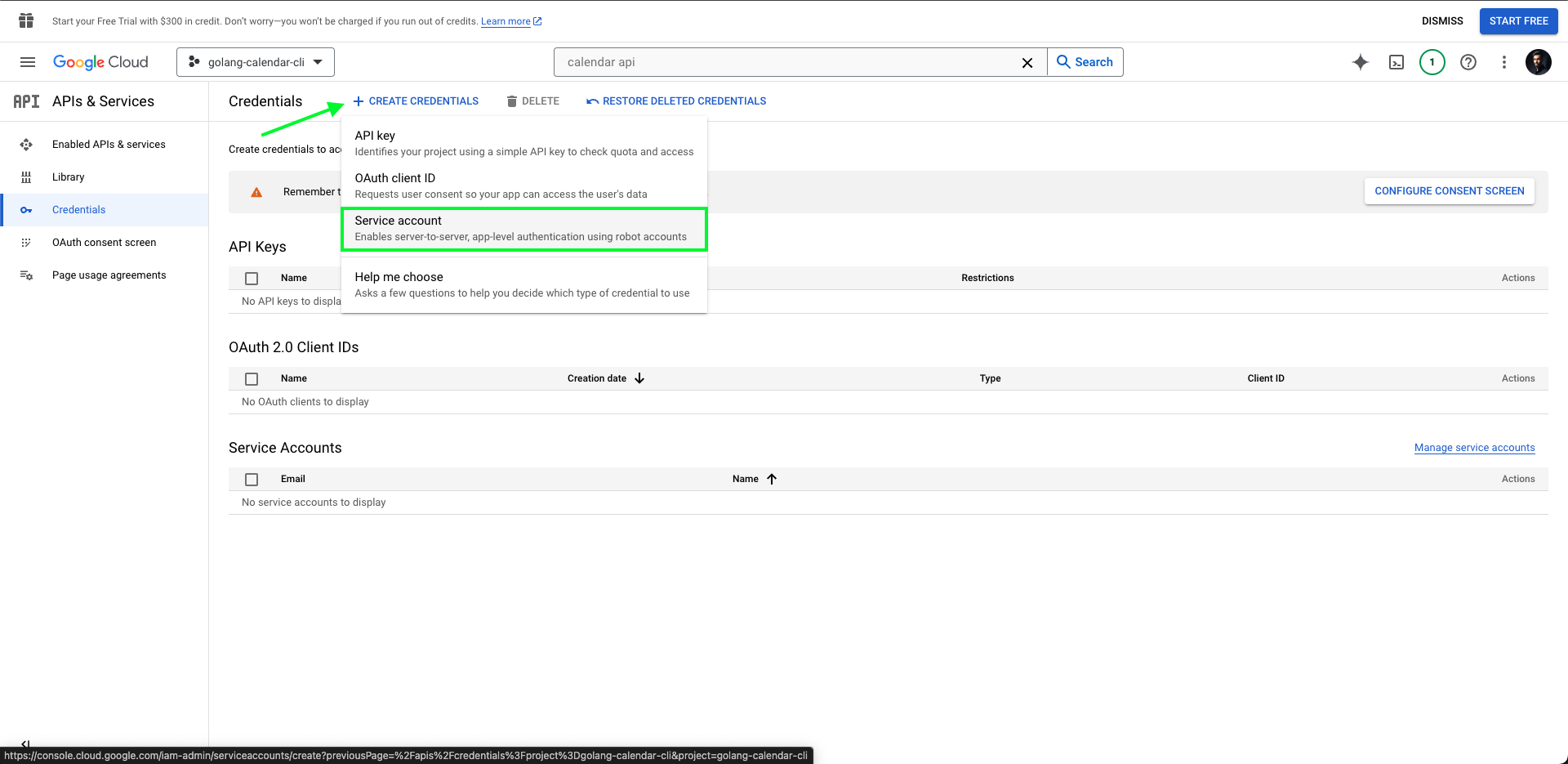Viewport: 1568px width, 764px height.
Task: Clear the search box with the X icon
Action: (1027, 62)
